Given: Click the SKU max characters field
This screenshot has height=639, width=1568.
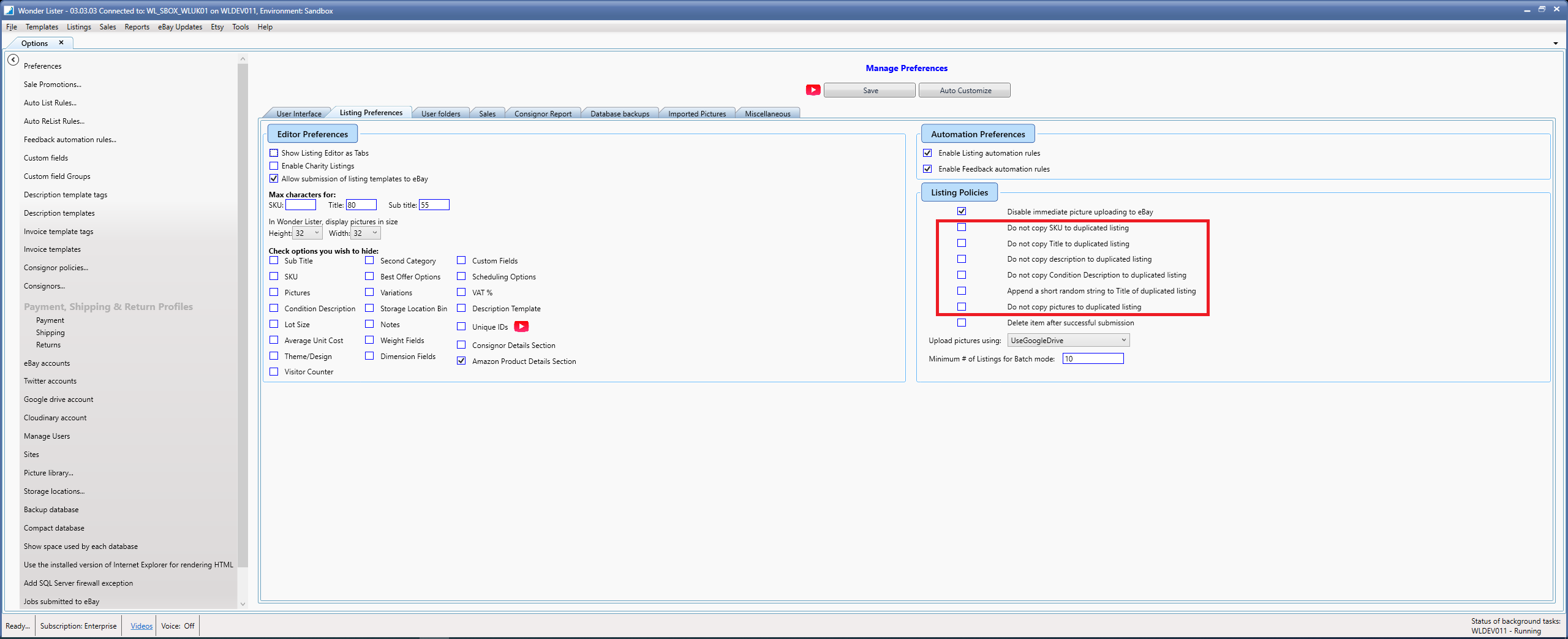Looking at the screenshot, I should pos(301,205).
